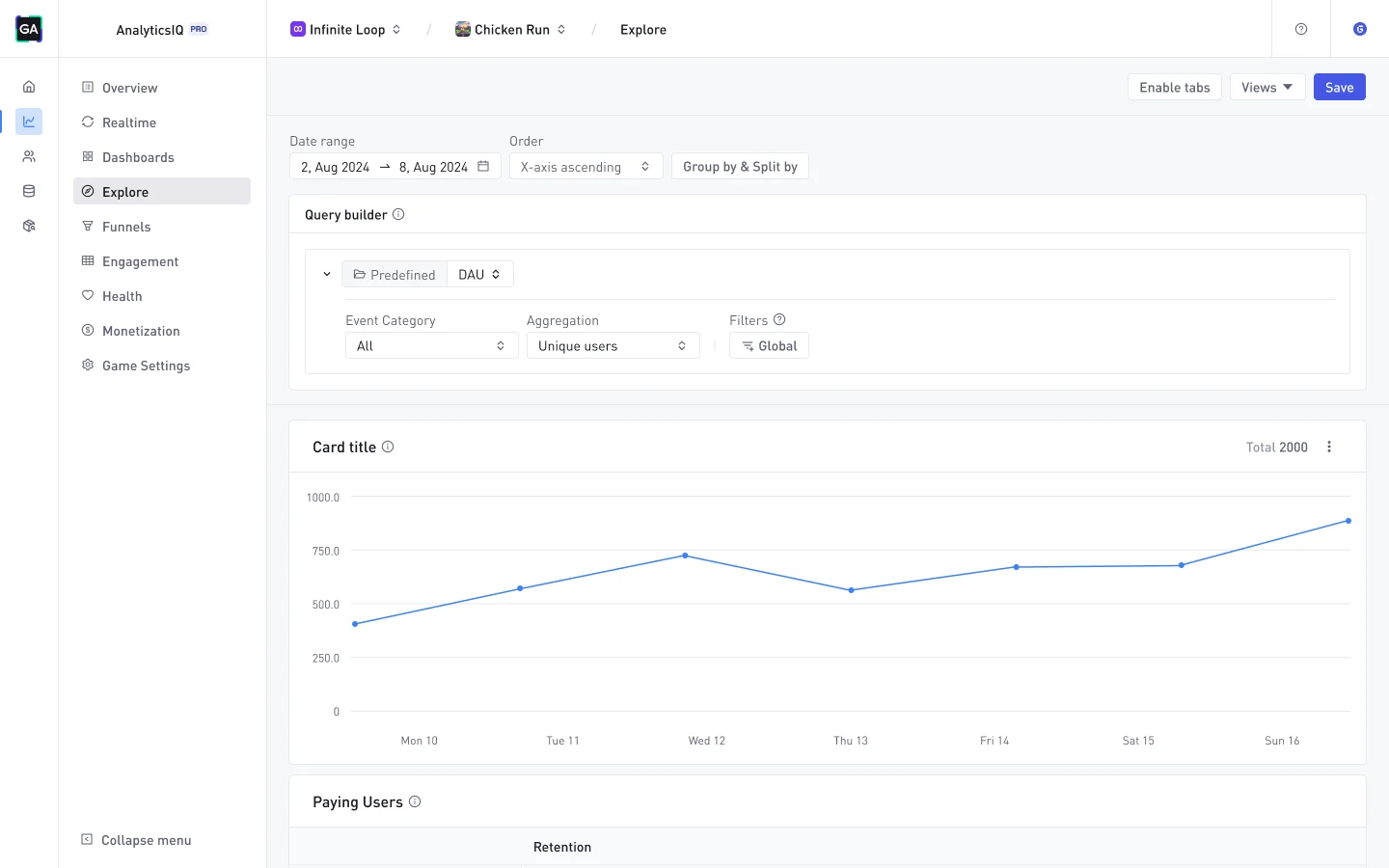Image resolution: width=1389 pixels, height=868 pixels.
Task: Click the Chicken Run game thumbnail icon
Action: [463, 29]
